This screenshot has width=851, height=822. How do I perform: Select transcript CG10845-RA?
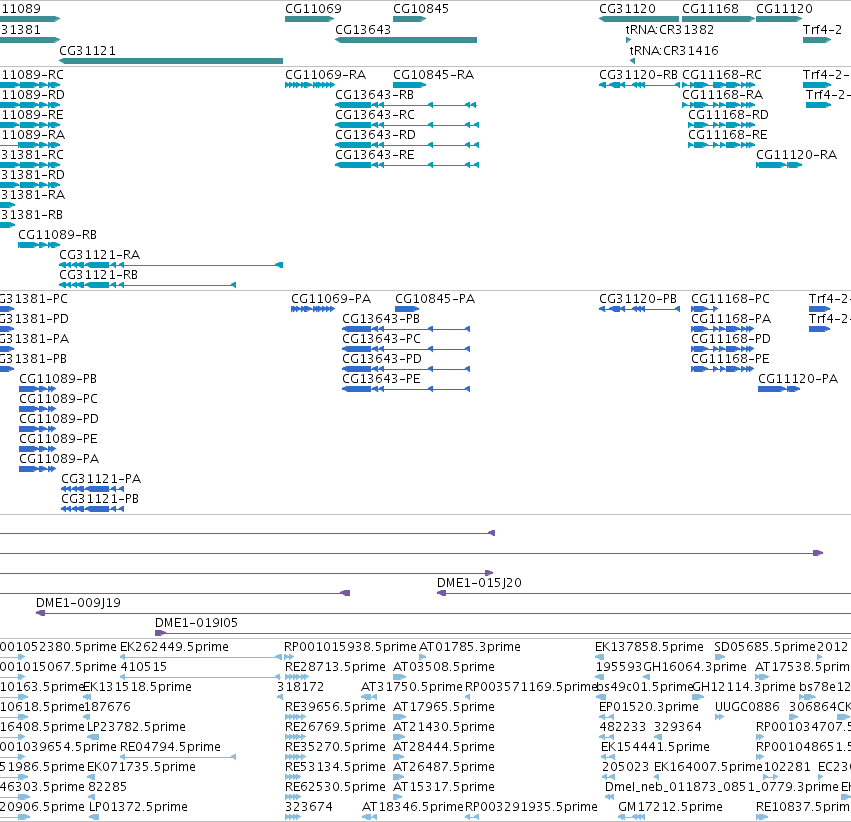pyautogui.click(x=434, y=75)
